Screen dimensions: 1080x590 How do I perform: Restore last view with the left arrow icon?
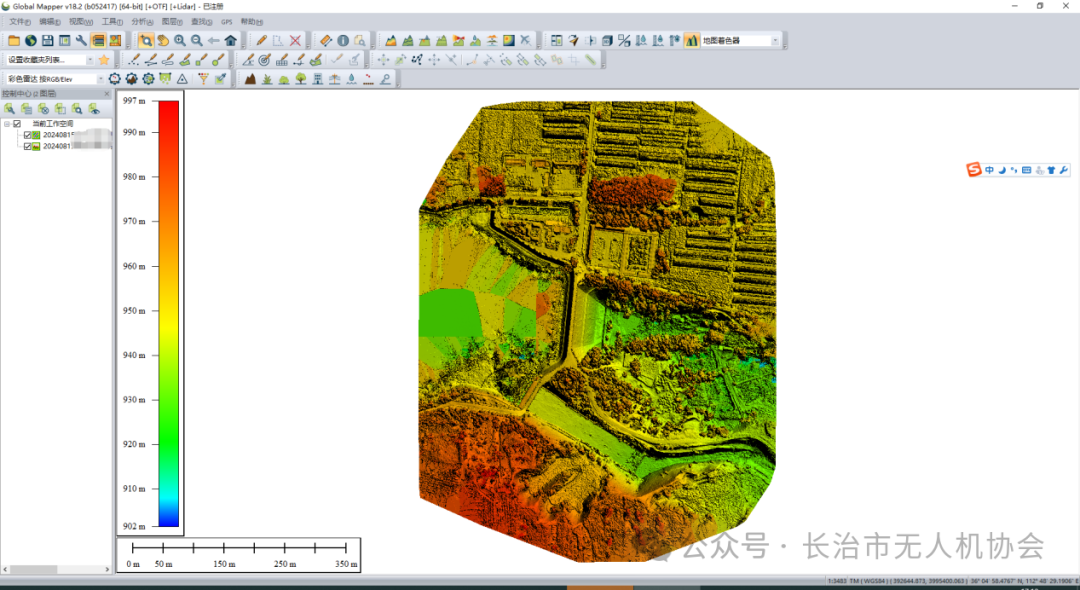pyautogui.click(x=214, y=41)
